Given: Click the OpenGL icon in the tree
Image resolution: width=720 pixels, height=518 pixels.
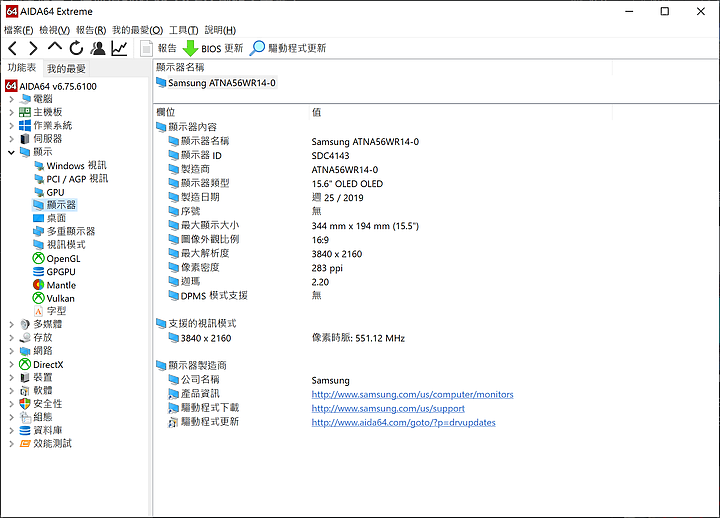Looking at the screenshot, I should (x=39, y=259).
